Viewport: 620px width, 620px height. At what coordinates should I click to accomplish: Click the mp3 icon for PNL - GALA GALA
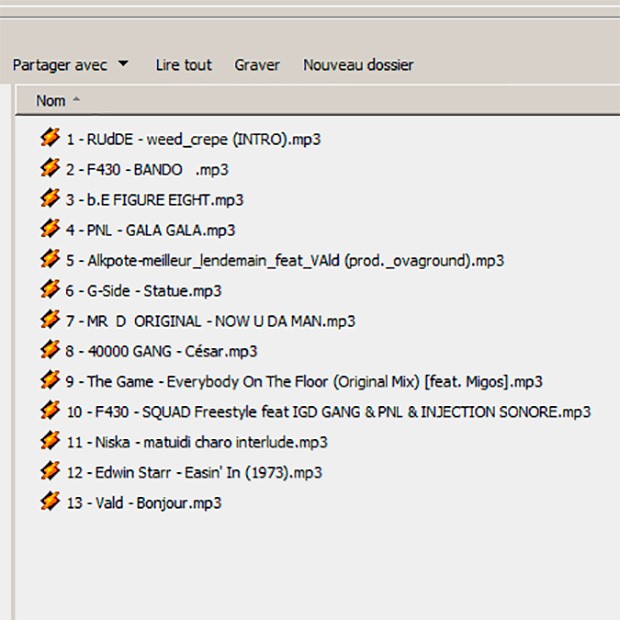(x=50, y=229)
